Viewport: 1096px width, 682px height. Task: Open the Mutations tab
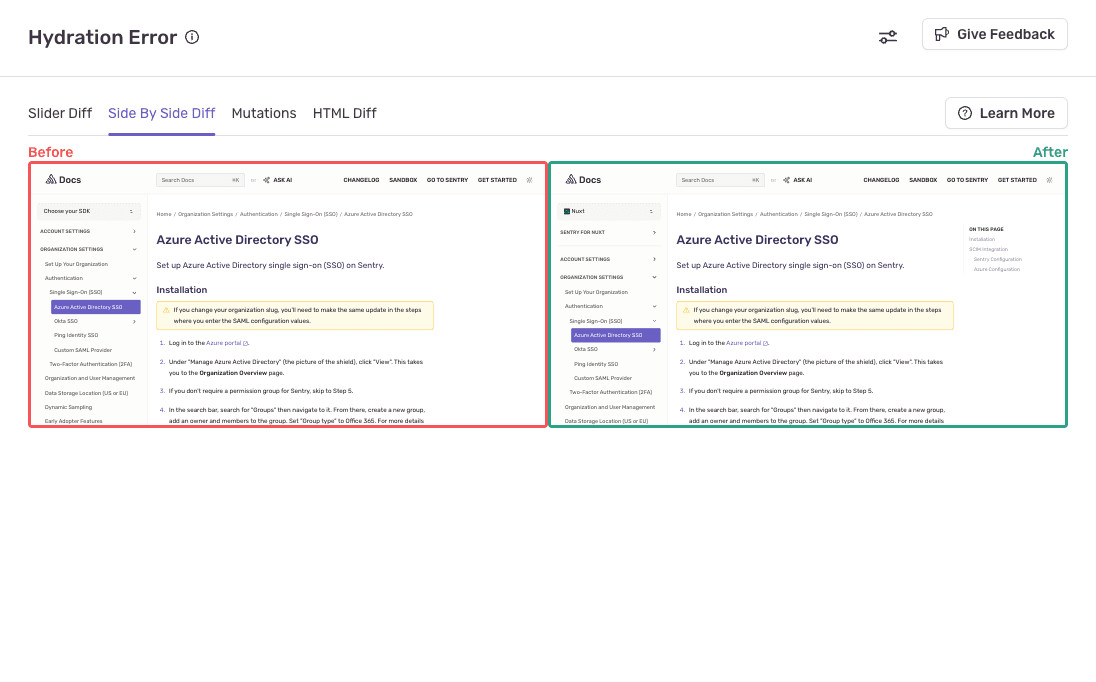[264, 113]
